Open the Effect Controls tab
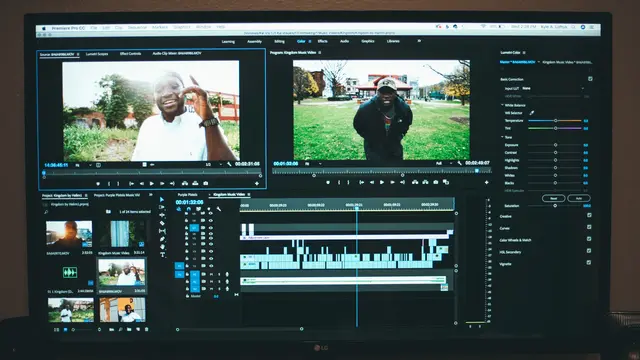The image size is (640, 360). click(x=131, y=54)
